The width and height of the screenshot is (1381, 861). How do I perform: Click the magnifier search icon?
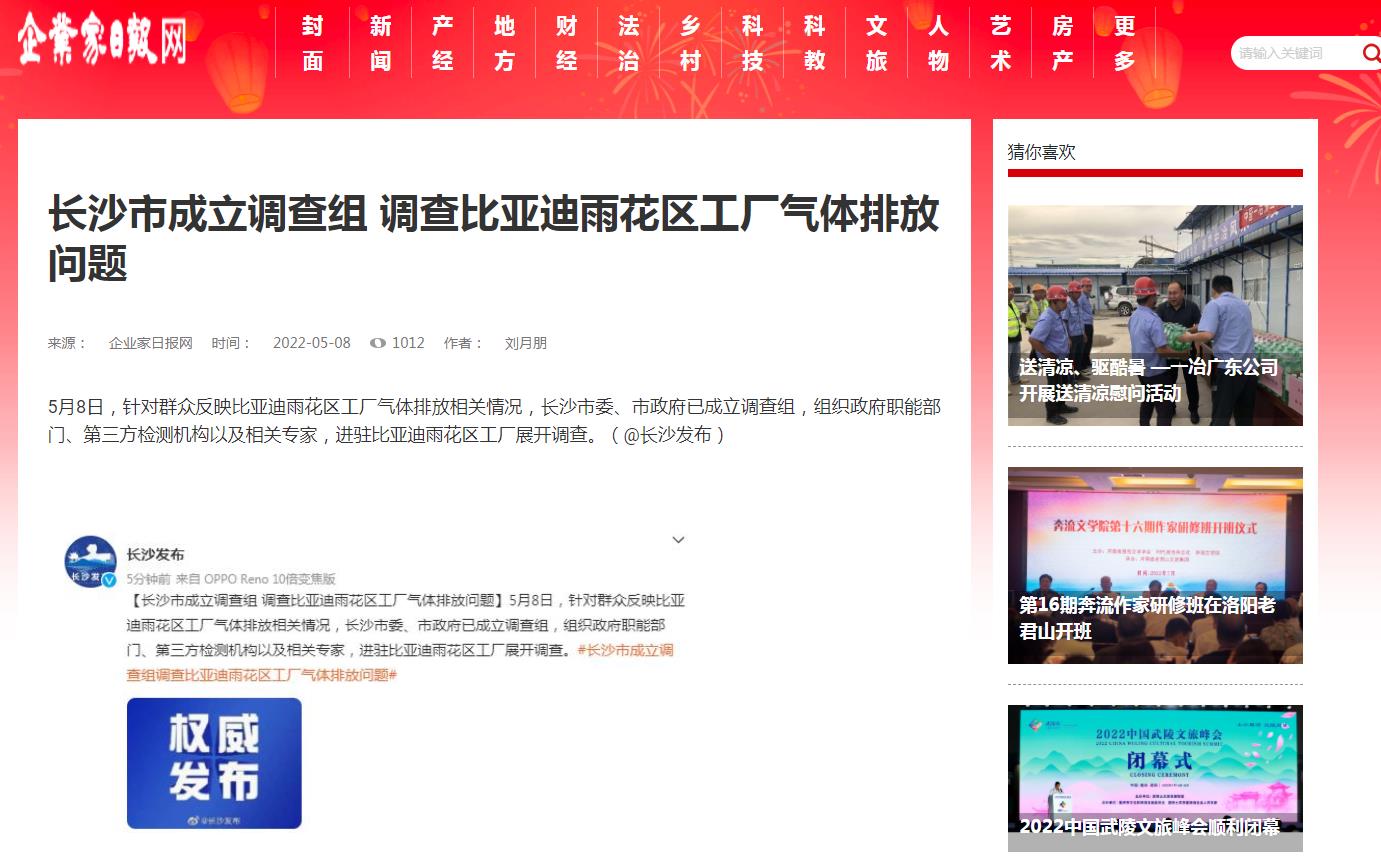[x=1370, y=53]
